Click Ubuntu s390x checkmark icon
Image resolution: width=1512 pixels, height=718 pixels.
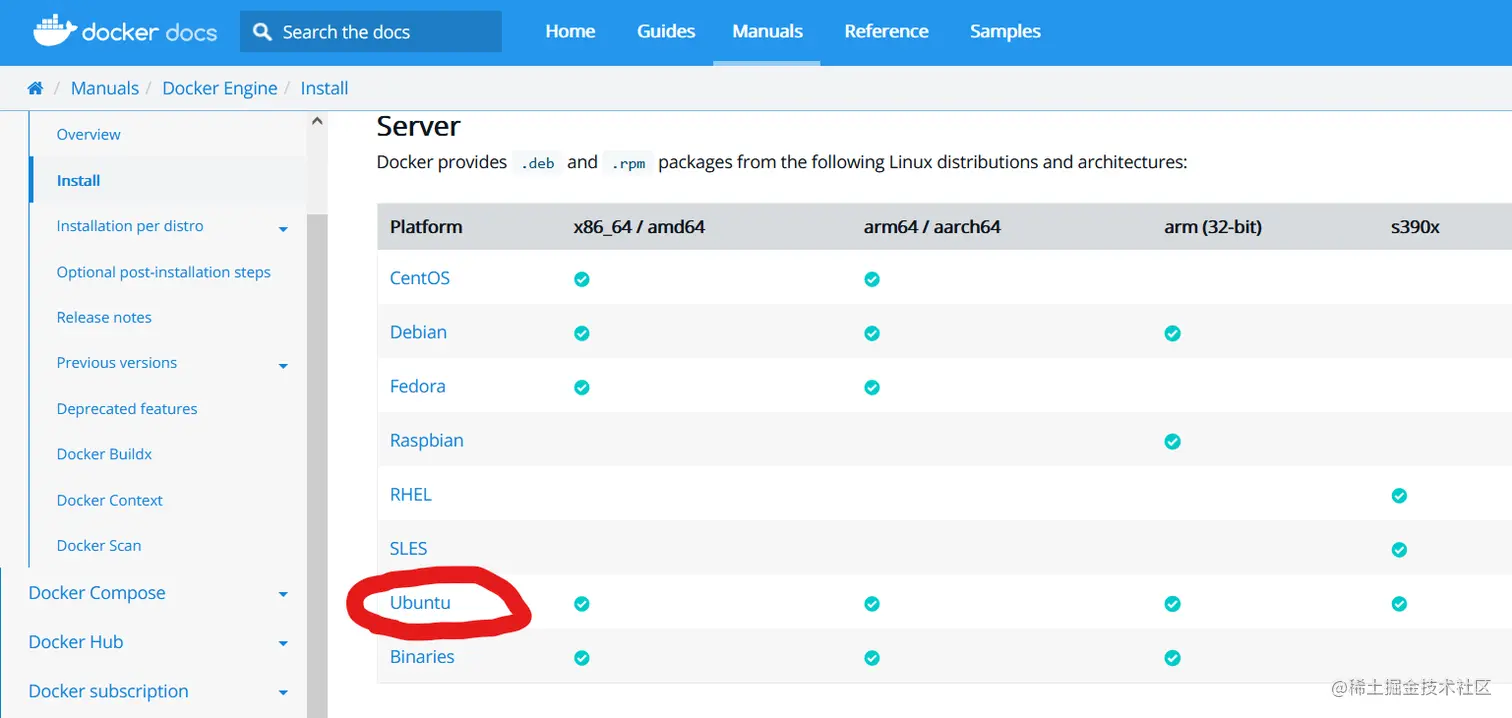pos(1400,604)
